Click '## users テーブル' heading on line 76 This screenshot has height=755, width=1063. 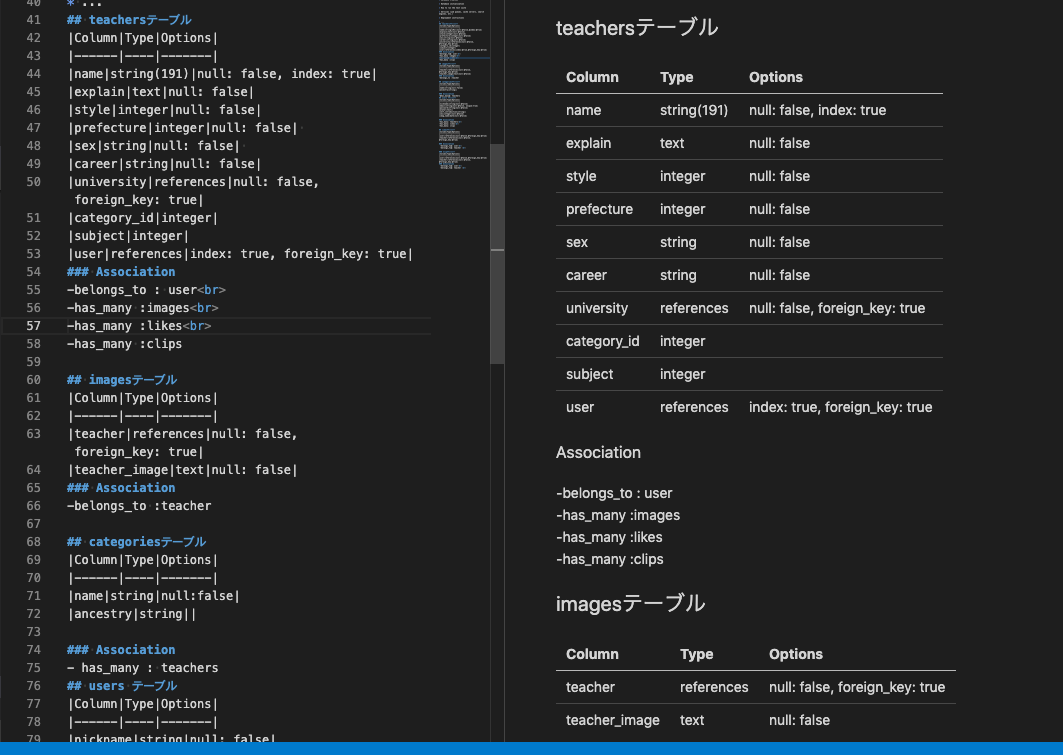click(x=122, y=686)
